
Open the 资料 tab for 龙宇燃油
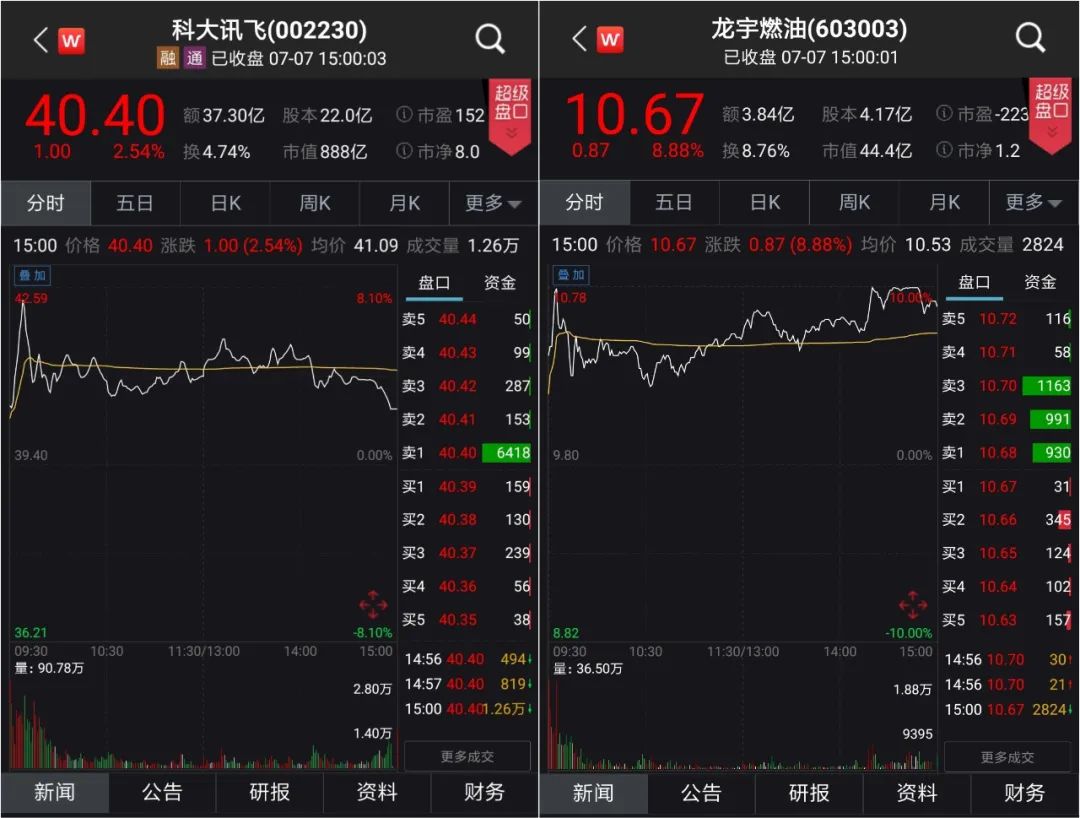click(x=916, y=793)
